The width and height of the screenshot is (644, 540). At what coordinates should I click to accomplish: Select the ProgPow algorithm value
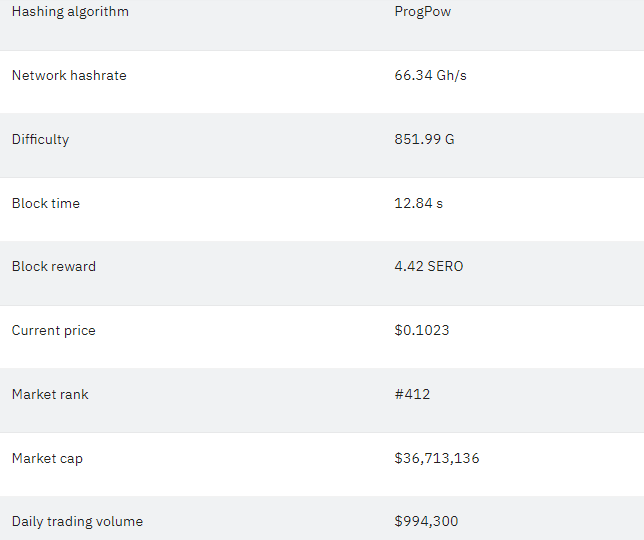[x=423, y=12]
